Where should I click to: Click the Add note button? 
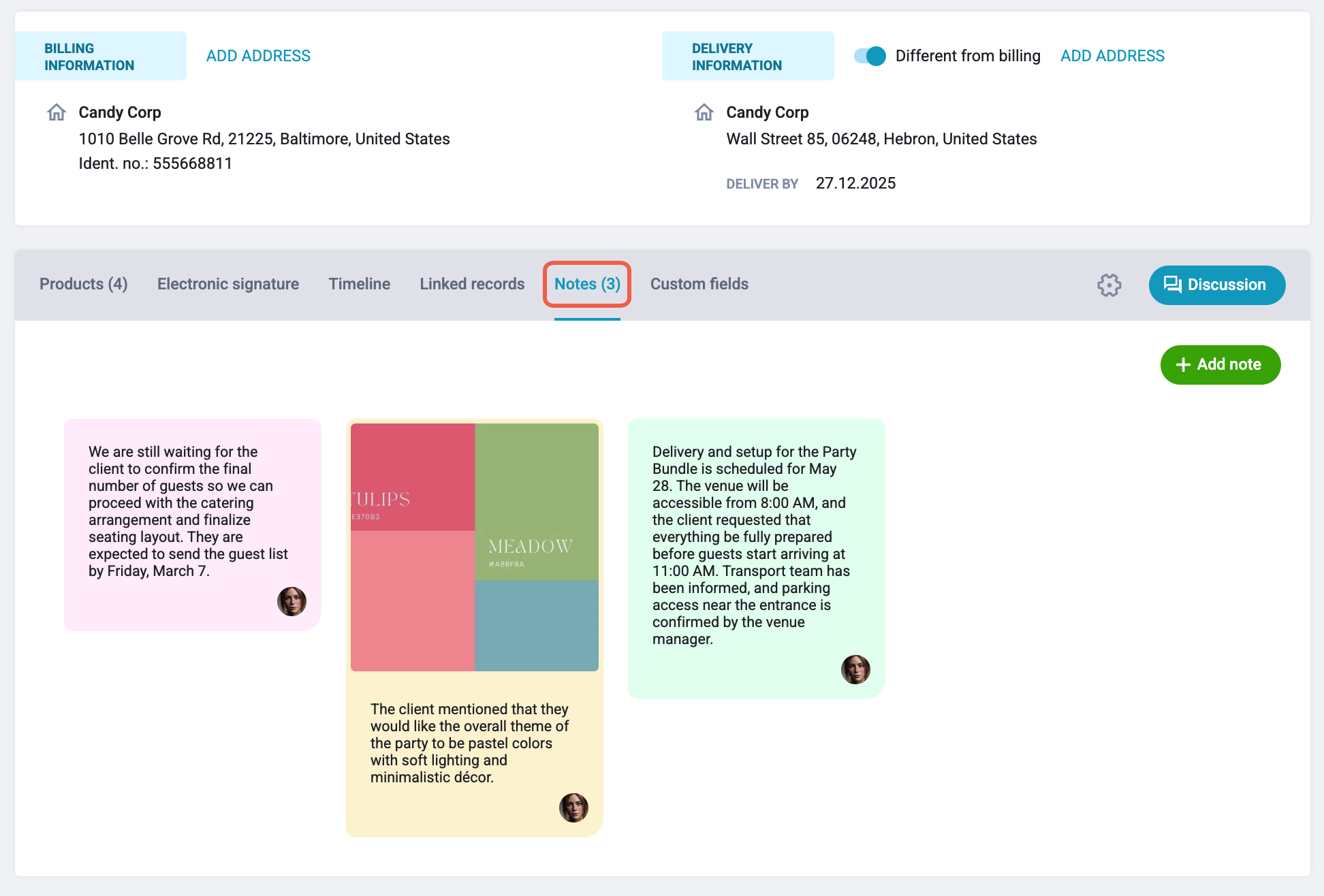(x=1220, y=365)
